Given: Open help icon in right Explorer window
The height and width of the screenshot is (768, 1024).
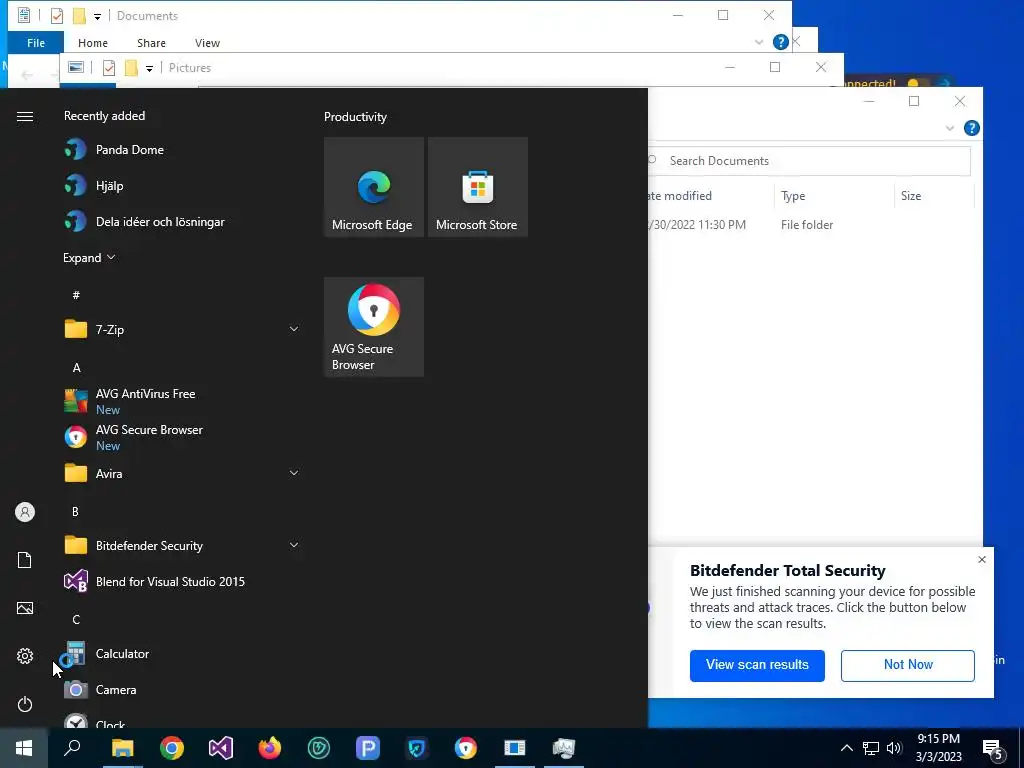Looking at the screenshot, I should point(972,128).
